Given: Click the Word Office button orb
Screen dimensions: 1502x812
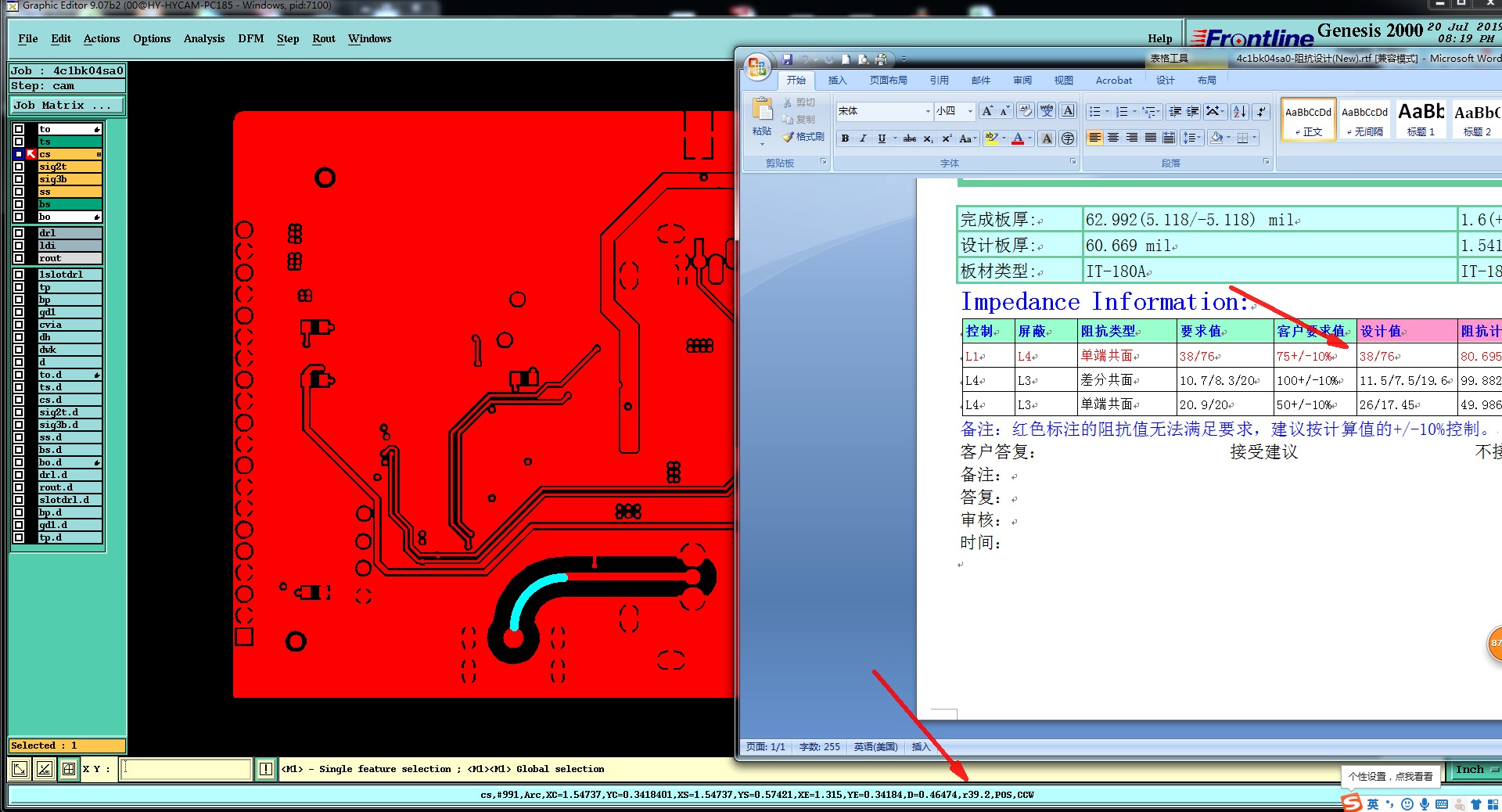Looking at the screenshot, I should point(756,67).
